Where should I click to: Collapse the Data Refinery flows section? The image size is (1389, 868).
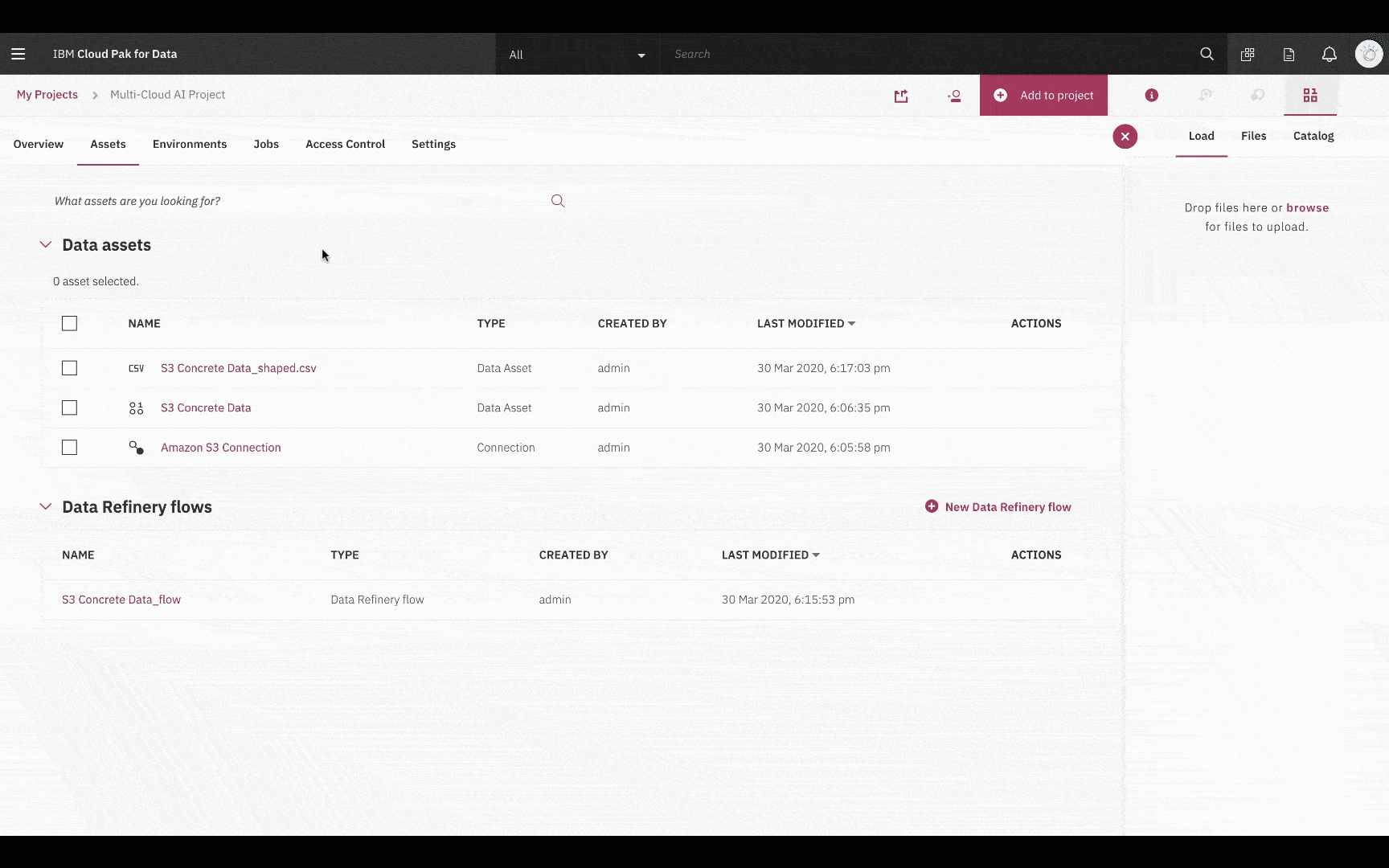46,506
